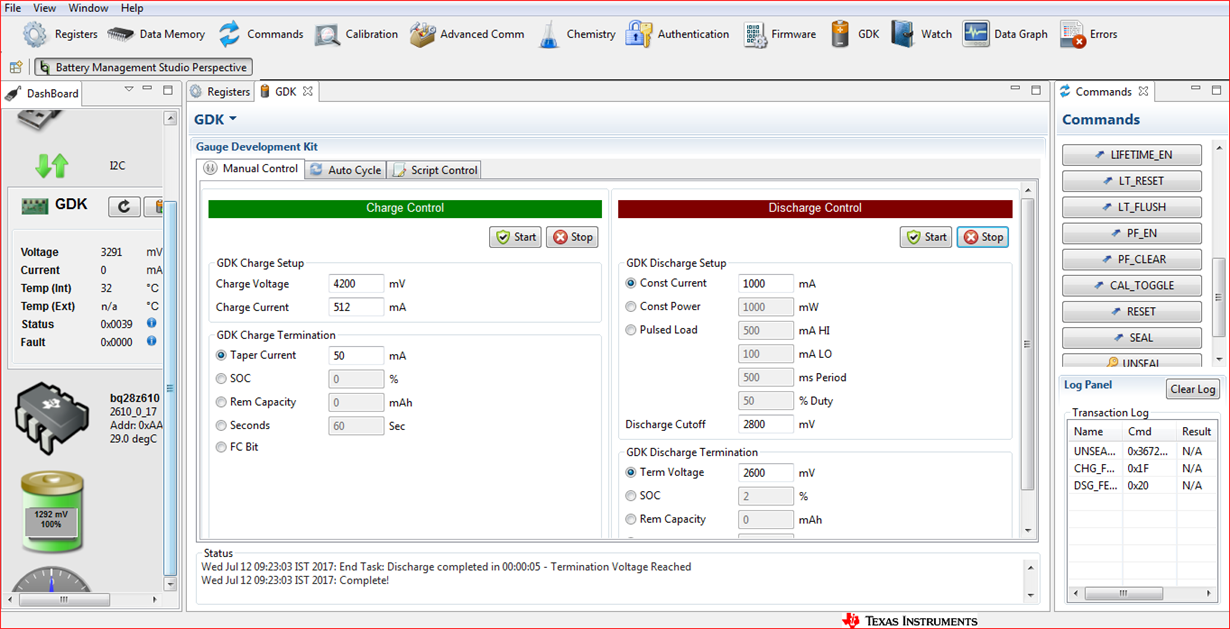Click the Status log scroll-down arrow
This screenshot has width=1230, height=629.
1032,595
